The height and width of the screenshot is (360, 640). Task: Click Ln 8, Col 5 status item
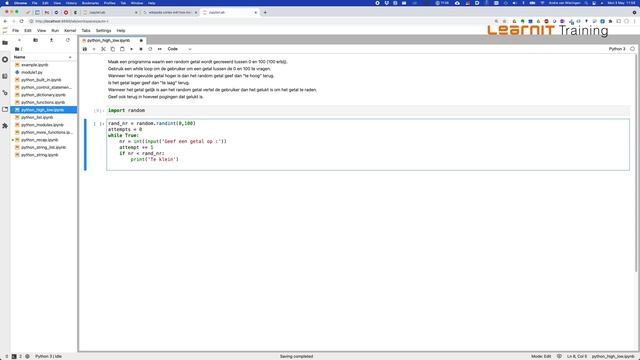point(577,356)
